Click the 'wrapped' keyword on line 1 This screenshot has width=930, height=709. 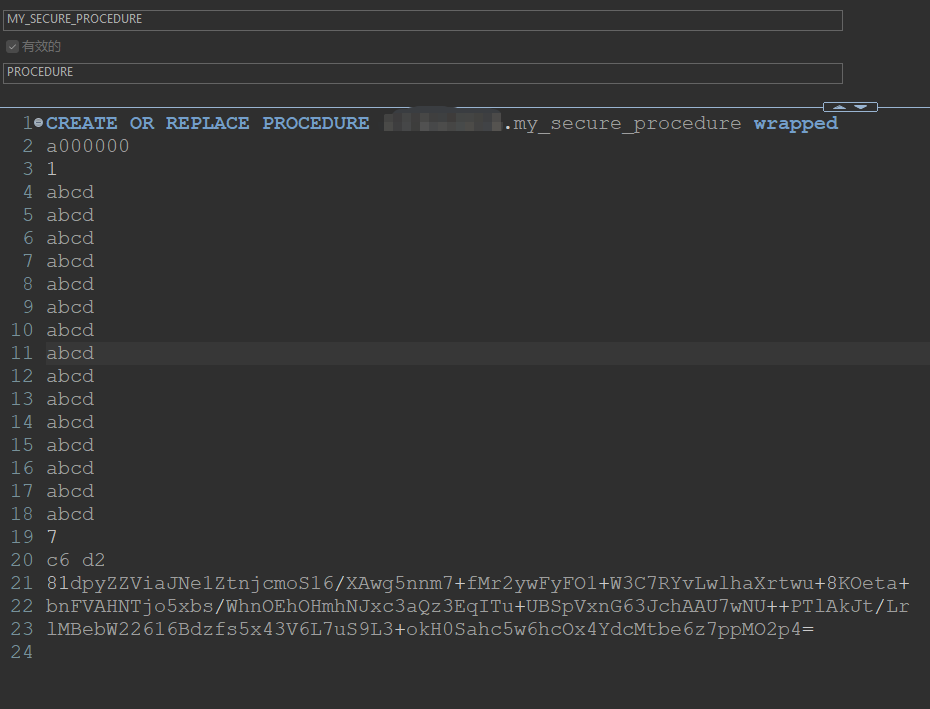[x=795, y=123]
